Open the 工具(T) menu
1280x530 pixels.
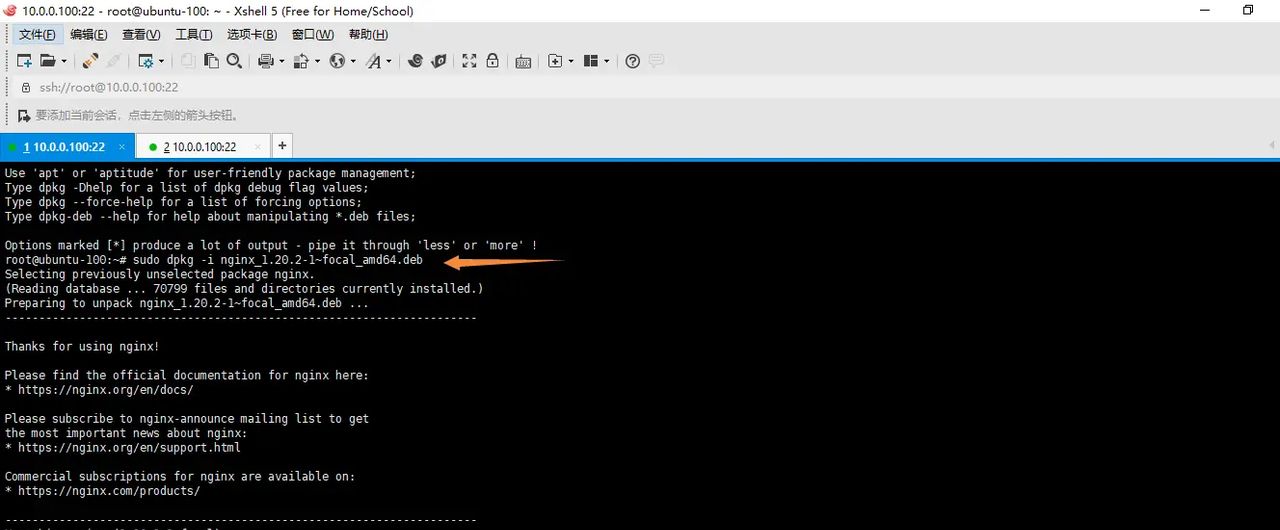[193, 35]
